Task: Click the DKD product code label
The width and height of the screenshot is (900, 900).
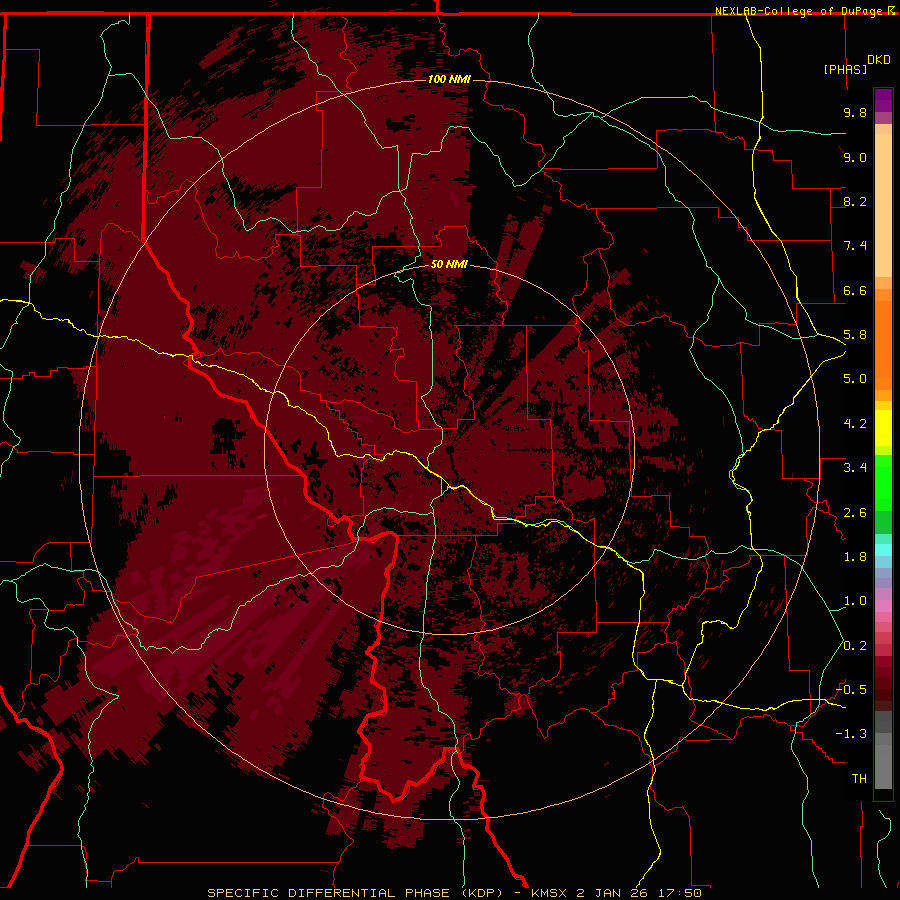Action: point(878,60)
